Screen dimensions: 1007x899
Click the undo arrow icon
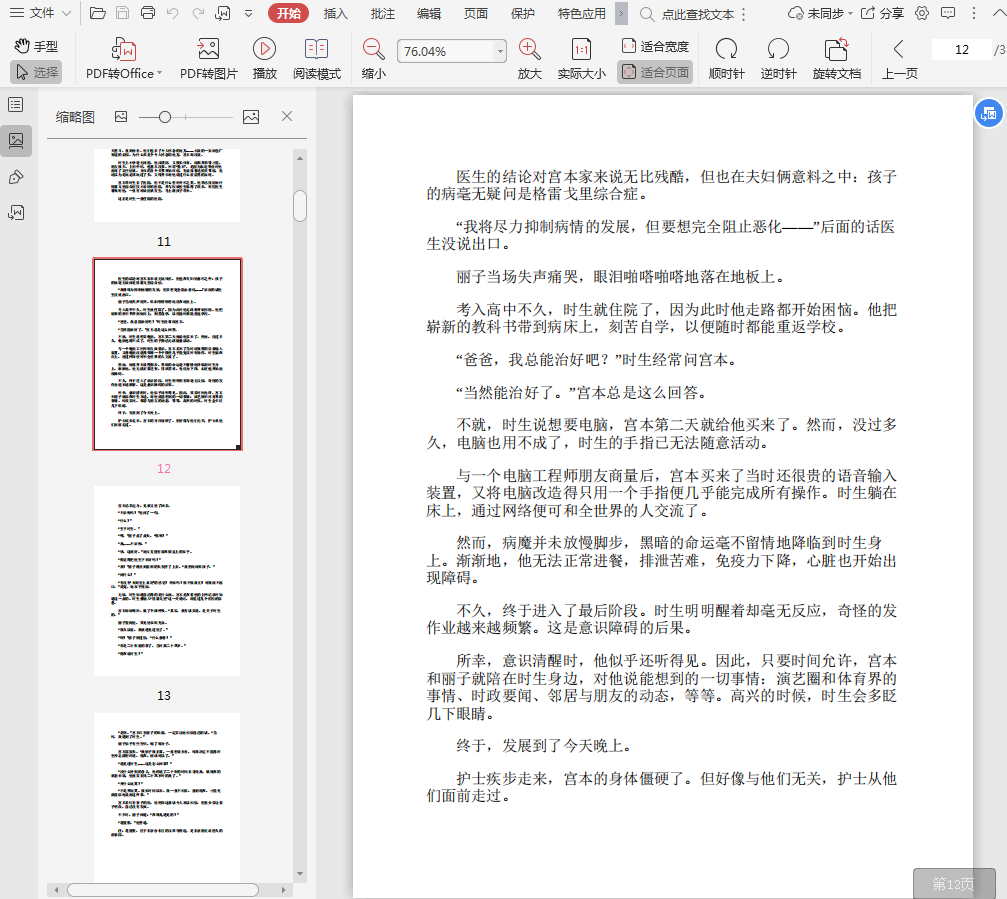coord(172,13)
